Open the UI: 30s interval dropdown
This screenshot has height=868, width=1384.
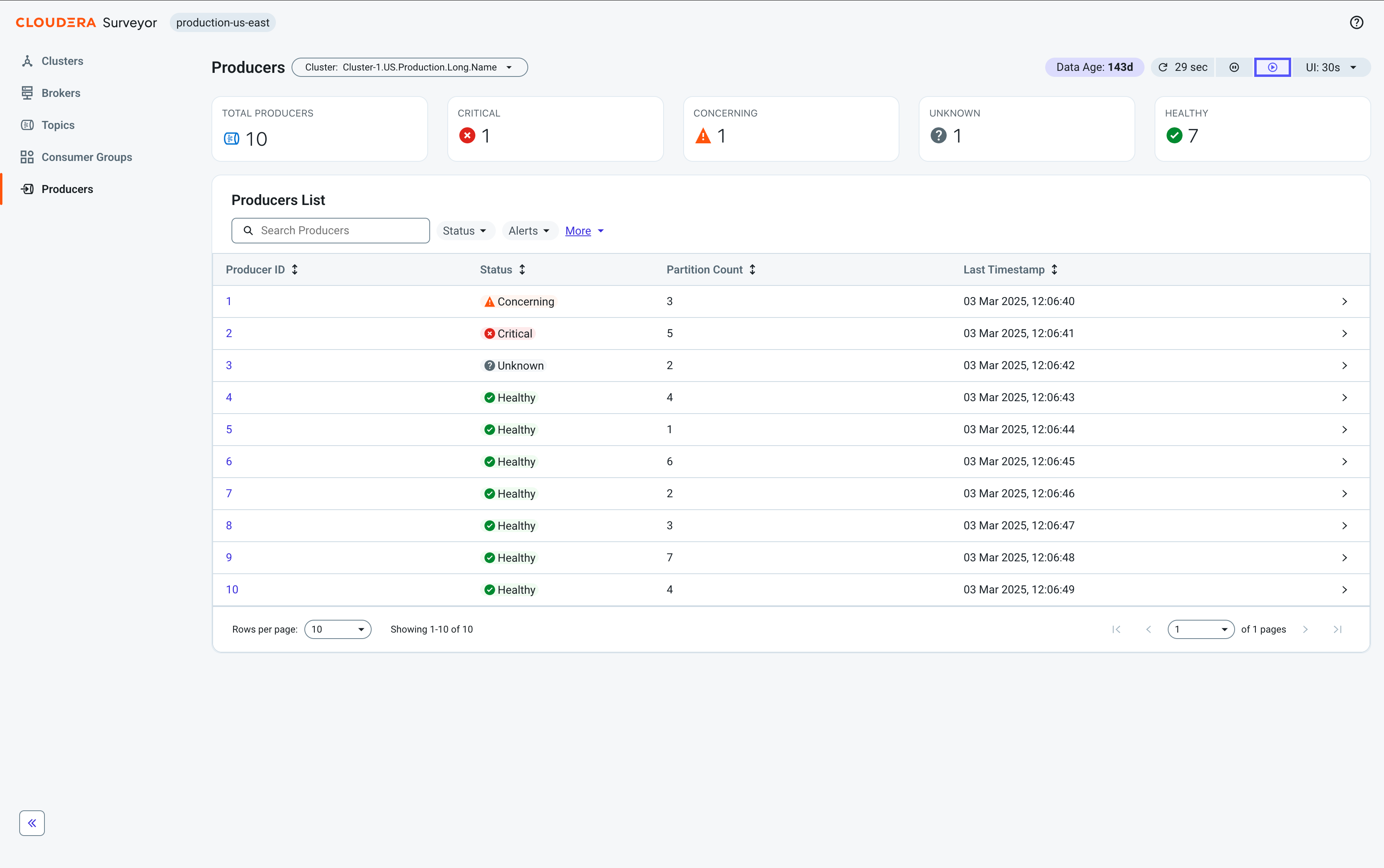tap(1331, 67)
